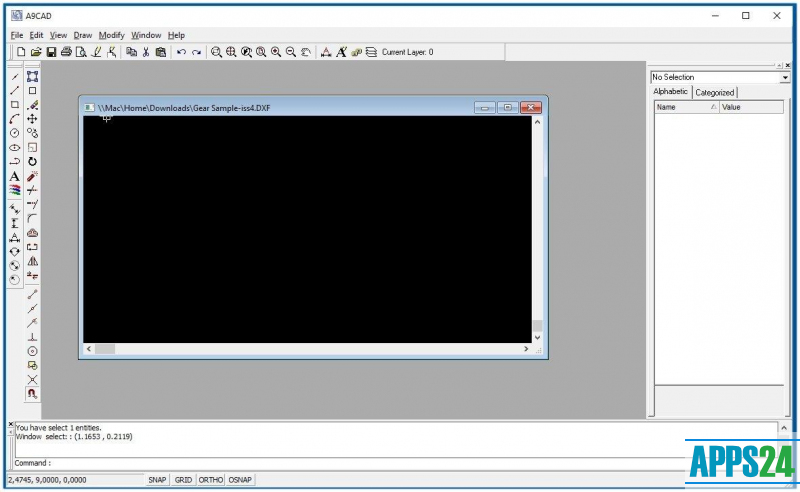Select the Fillet tool icon
The image size is (800, 492).
coord(33,218)
